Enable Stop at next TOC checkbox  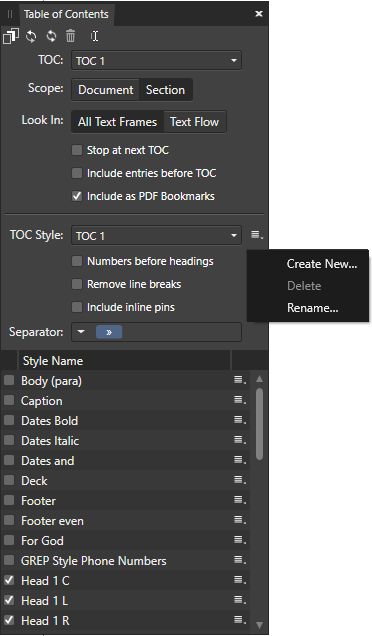[x=77, y=150]
